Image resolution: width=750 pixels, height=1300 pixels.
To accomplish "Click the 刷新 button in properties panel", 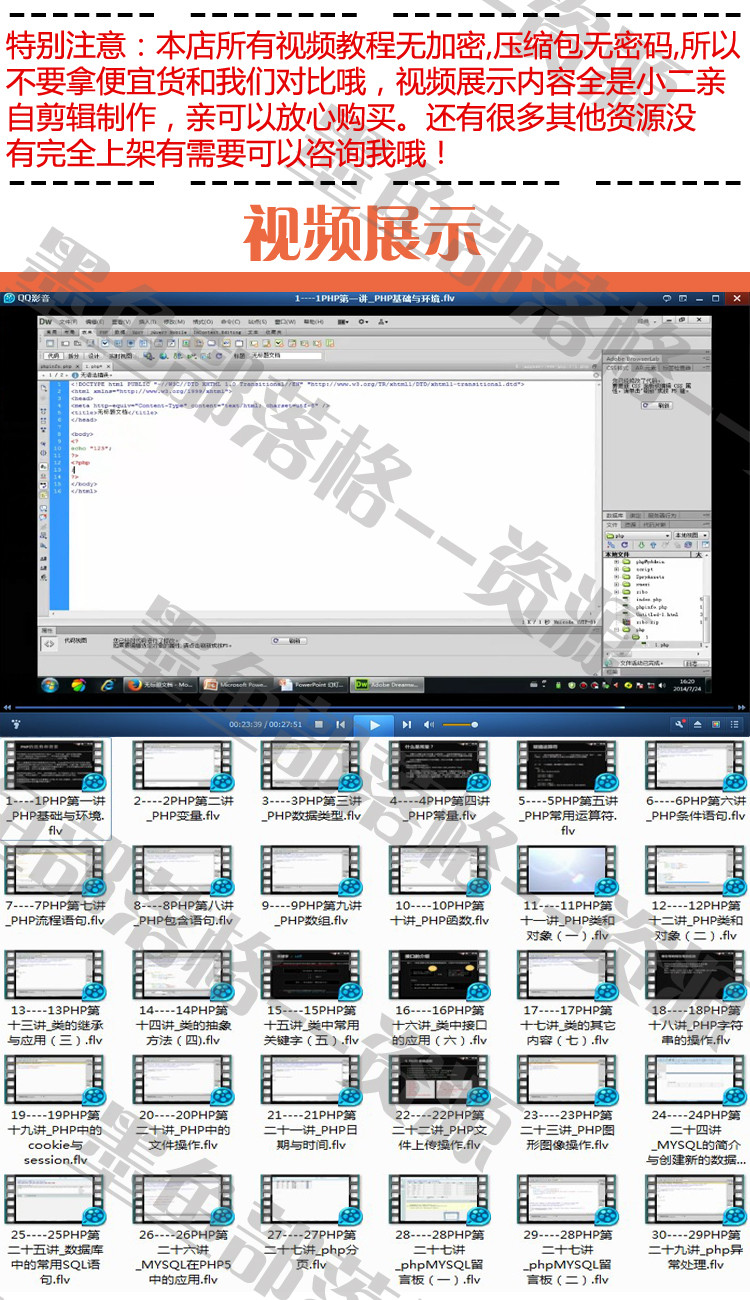I will coord(289,642).
